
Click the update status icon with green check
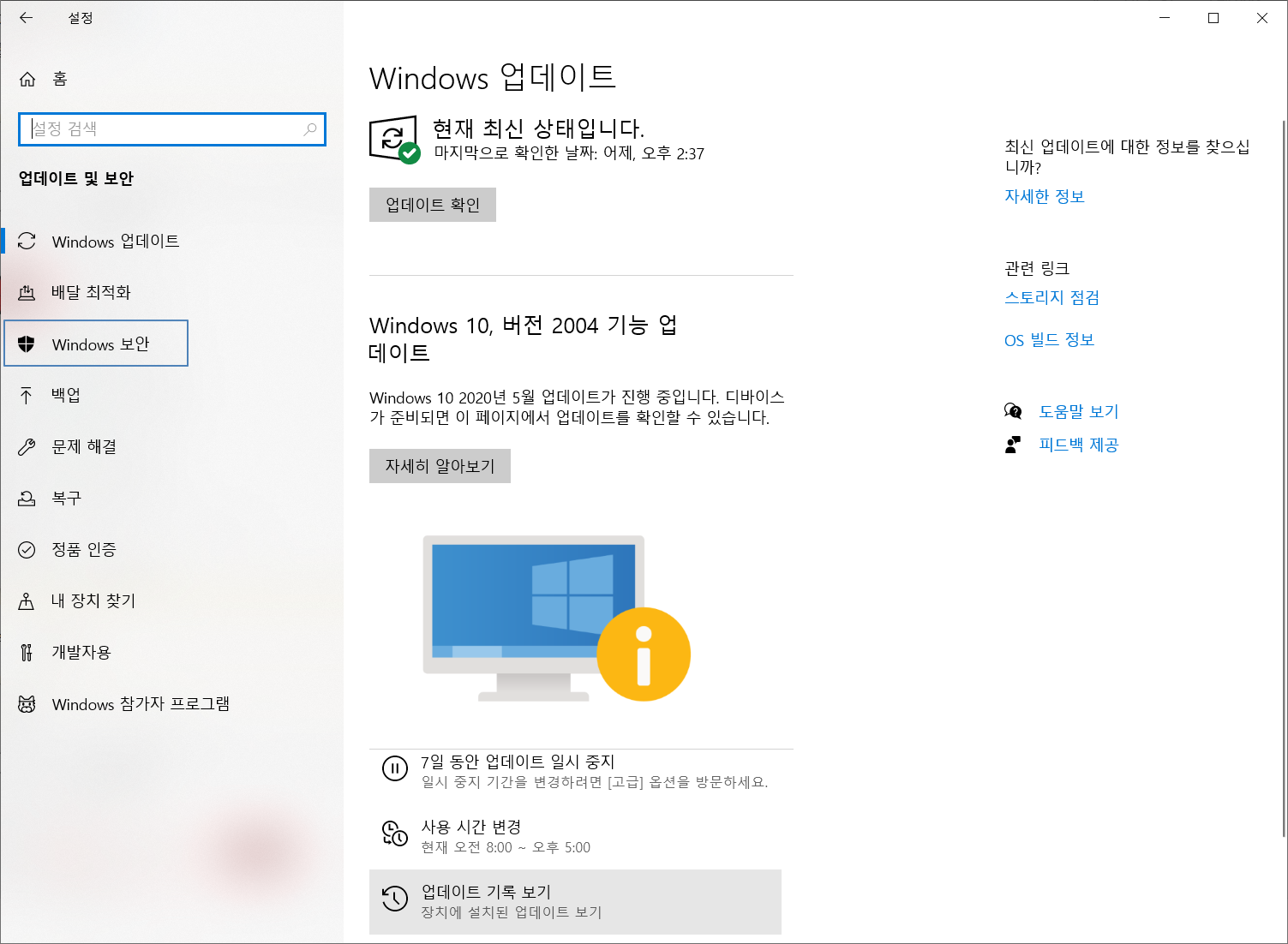pos(394,140)
